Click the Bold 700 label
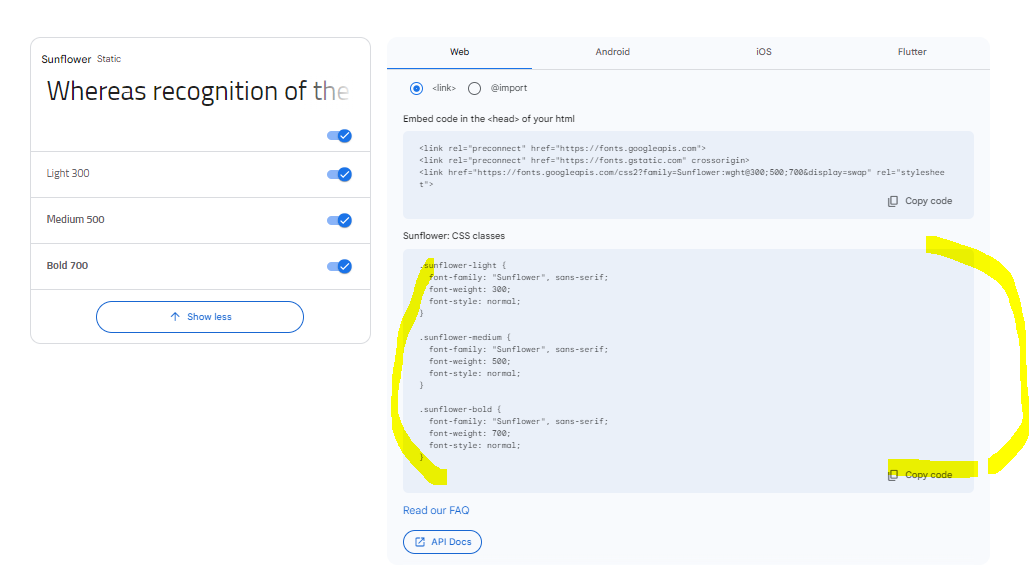 [x=67, y=265]
